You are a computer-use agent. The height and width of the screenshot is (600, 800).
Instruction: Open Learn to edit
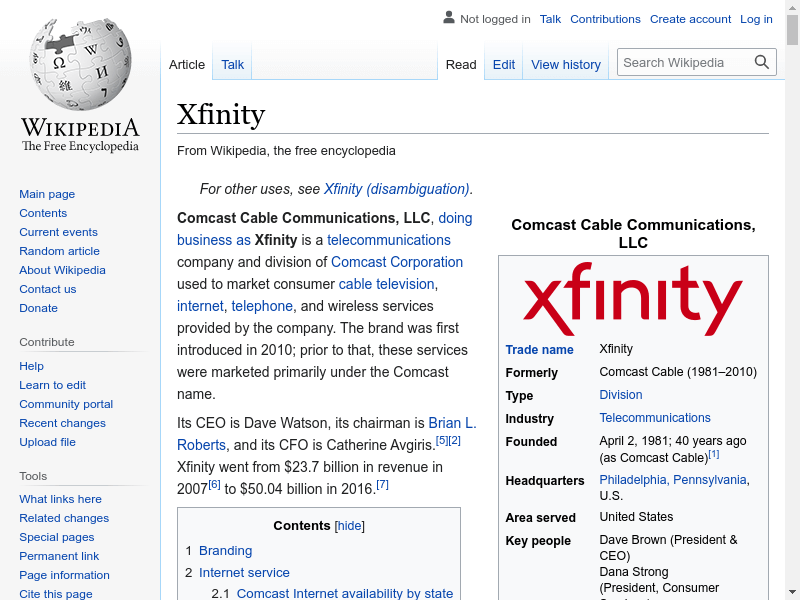point(53,385)
